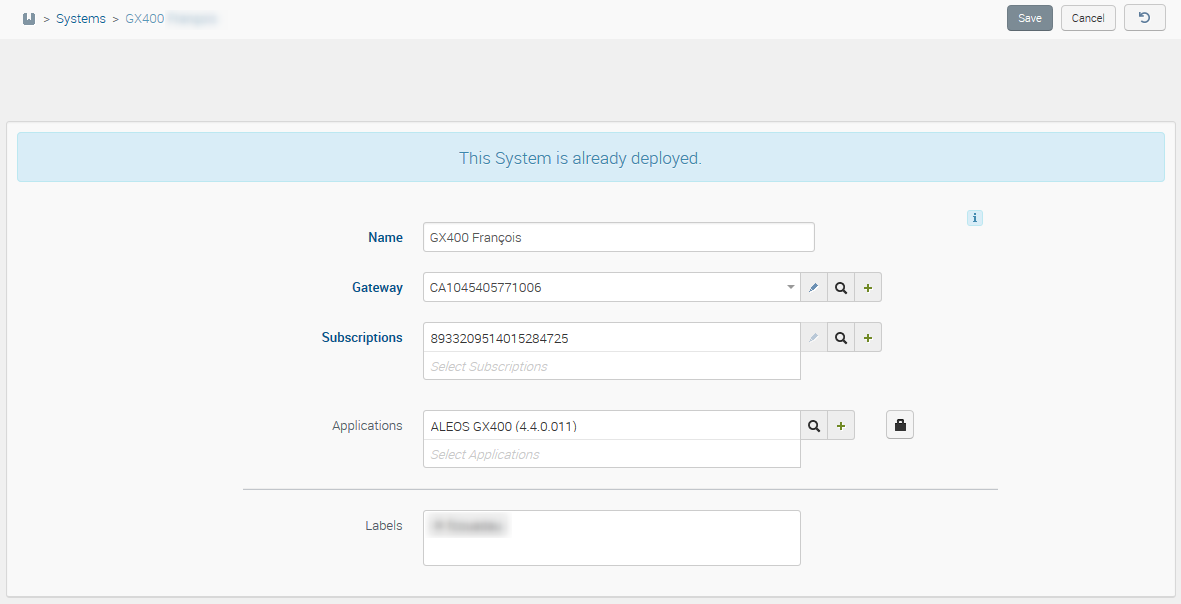Click the GX400 breadcrumb entry
This screenshot has width=1181, height=604.
coord(145,19)
